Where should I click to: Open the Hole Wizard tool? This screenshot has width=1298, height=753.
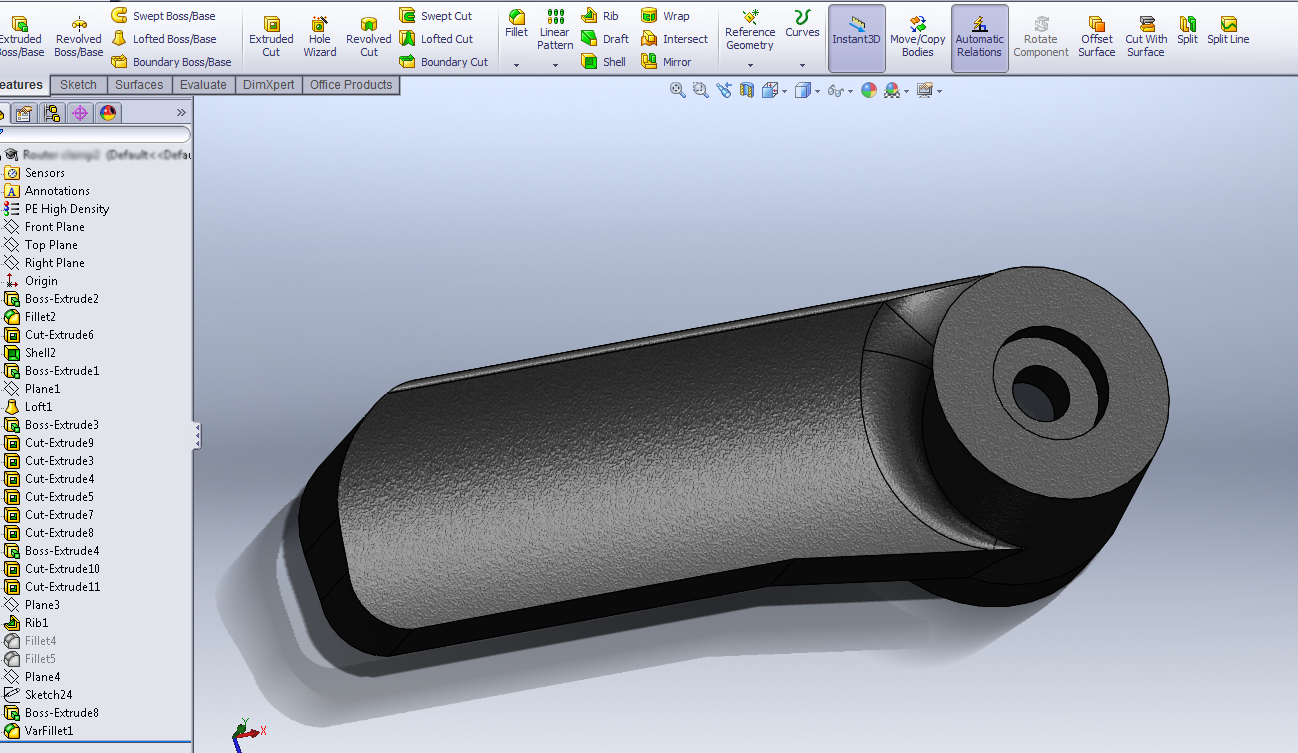tap(320, 36)
